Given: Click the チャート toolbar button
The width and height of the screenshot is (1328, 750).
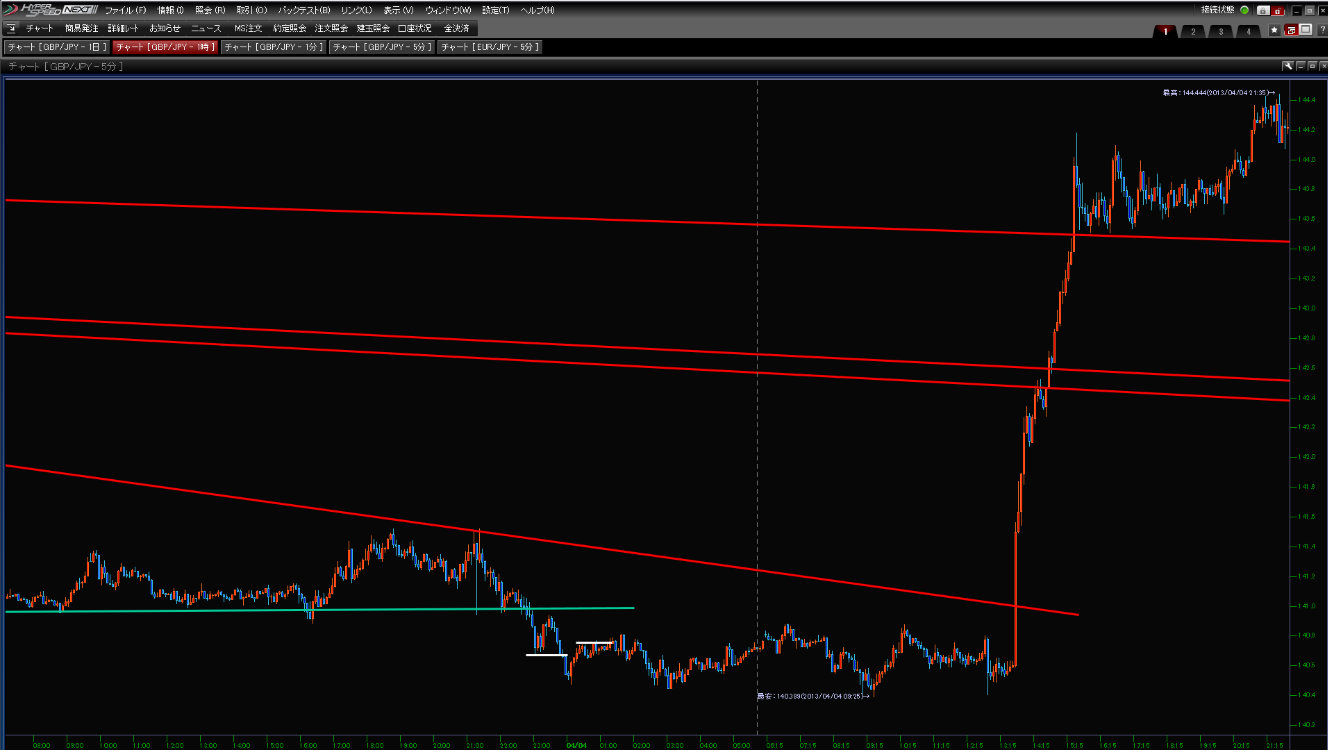Looking at the screenshot, I should 40,28.
